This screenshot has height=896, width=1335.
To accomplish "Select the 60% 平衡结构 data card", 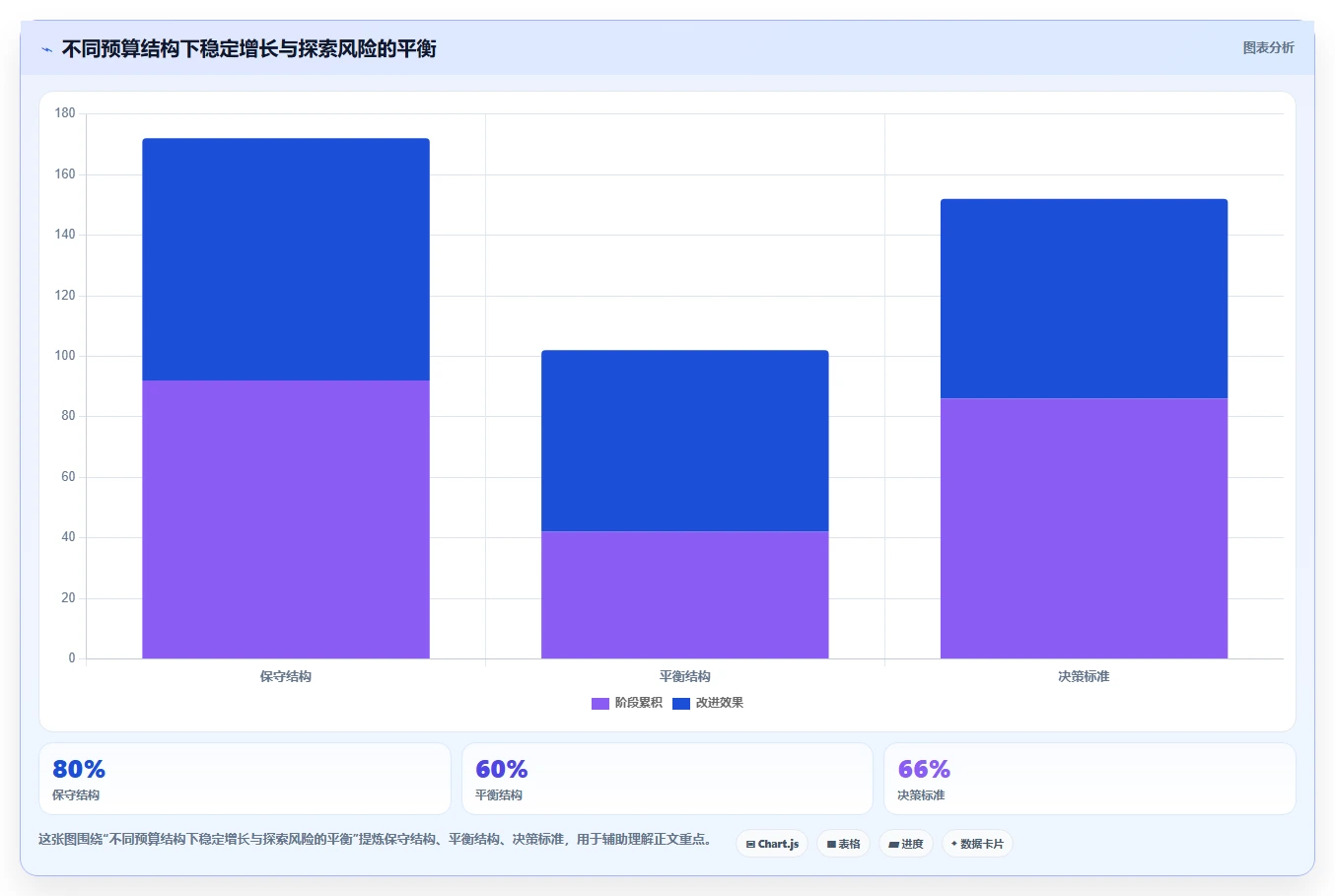I will pos(667,779).
